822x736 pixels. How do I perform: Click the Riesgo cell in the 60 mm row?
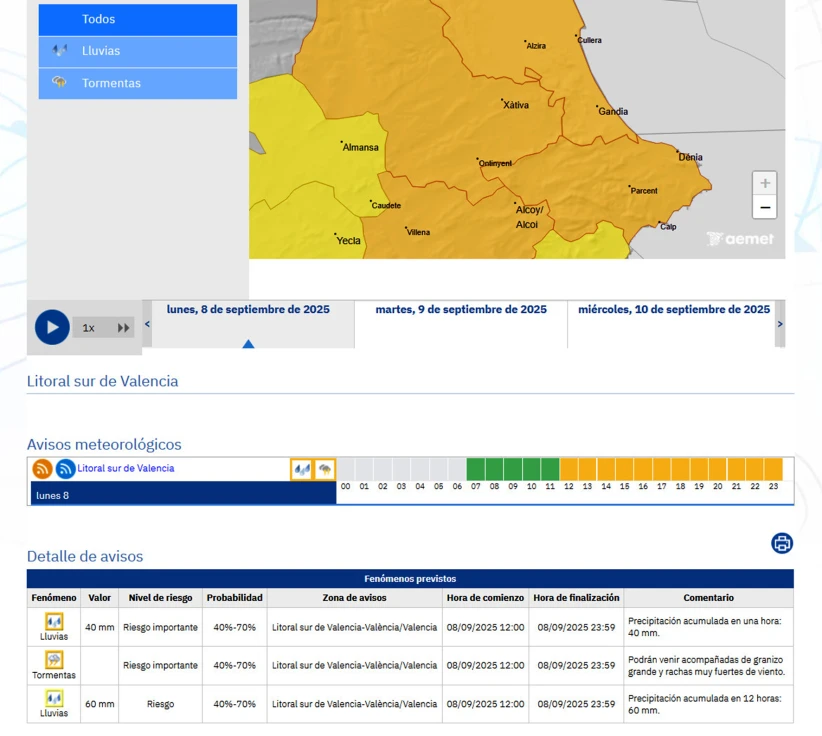(160, 704)
